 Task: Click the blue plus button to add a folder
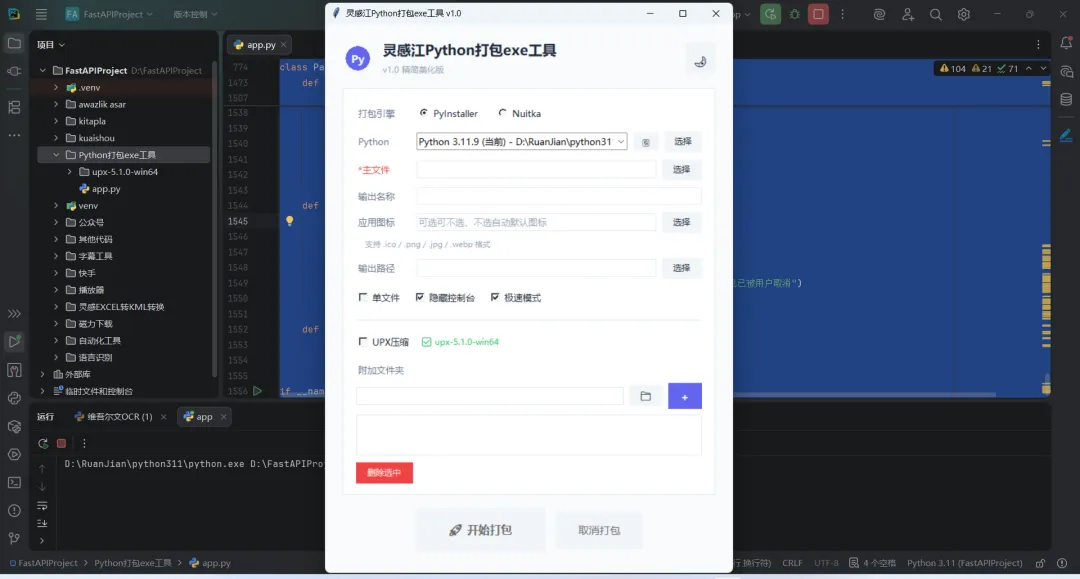coord(685,396)
